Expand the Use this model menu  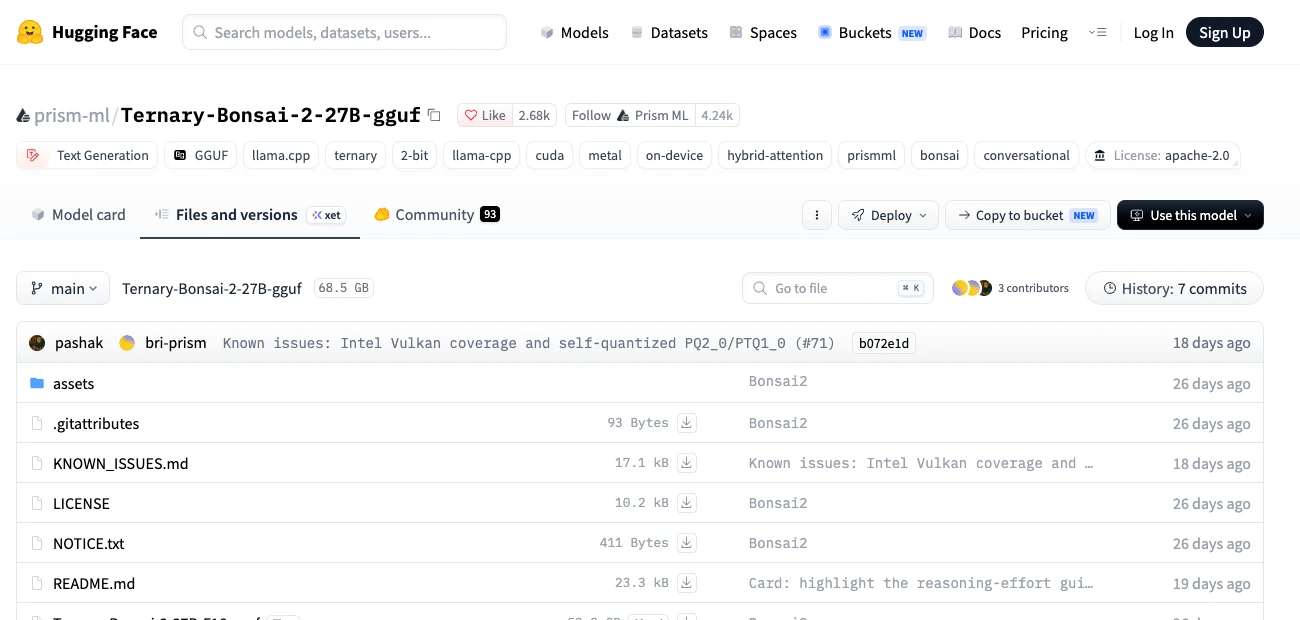[1190, 215]
